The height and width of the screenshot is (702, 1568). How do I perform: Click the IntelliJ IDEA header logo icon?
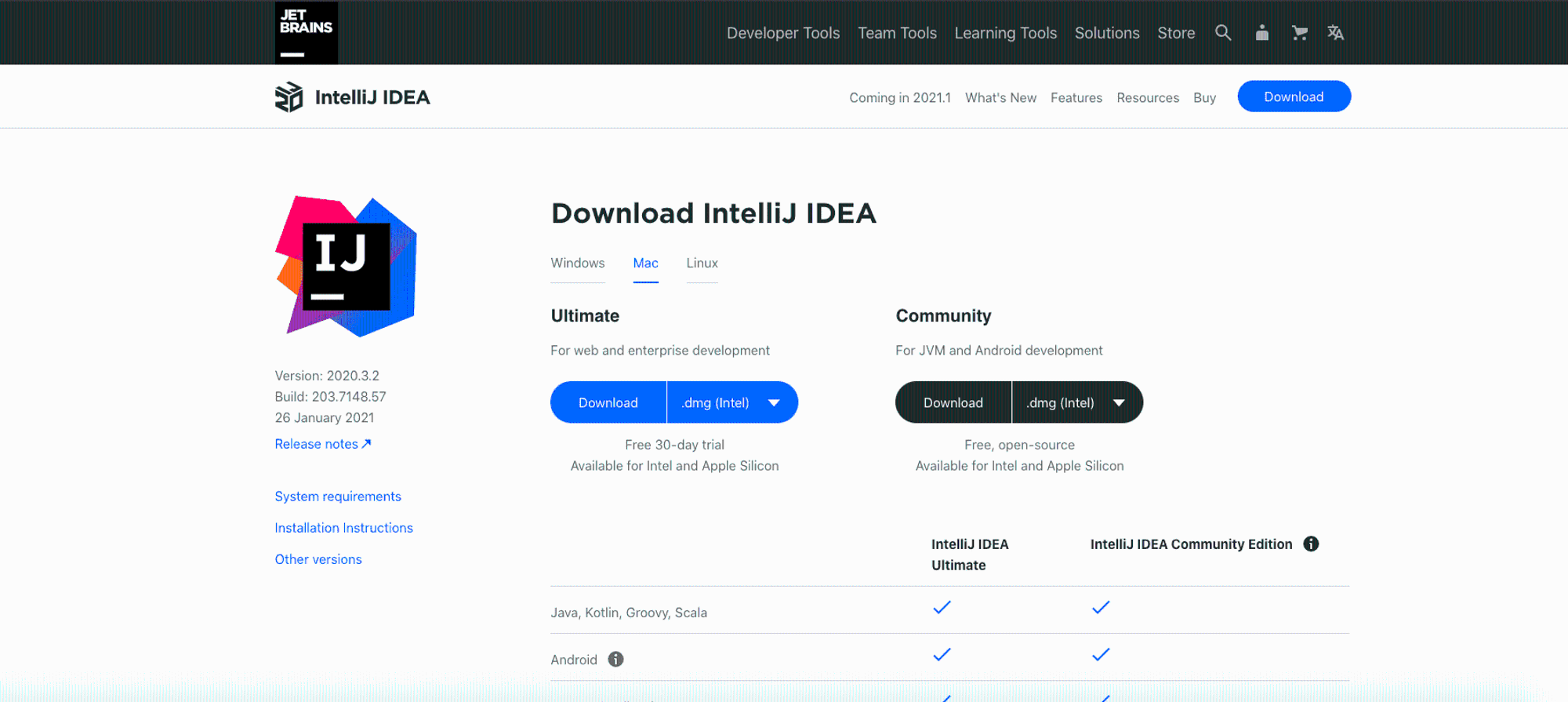[x=289, y=97]
